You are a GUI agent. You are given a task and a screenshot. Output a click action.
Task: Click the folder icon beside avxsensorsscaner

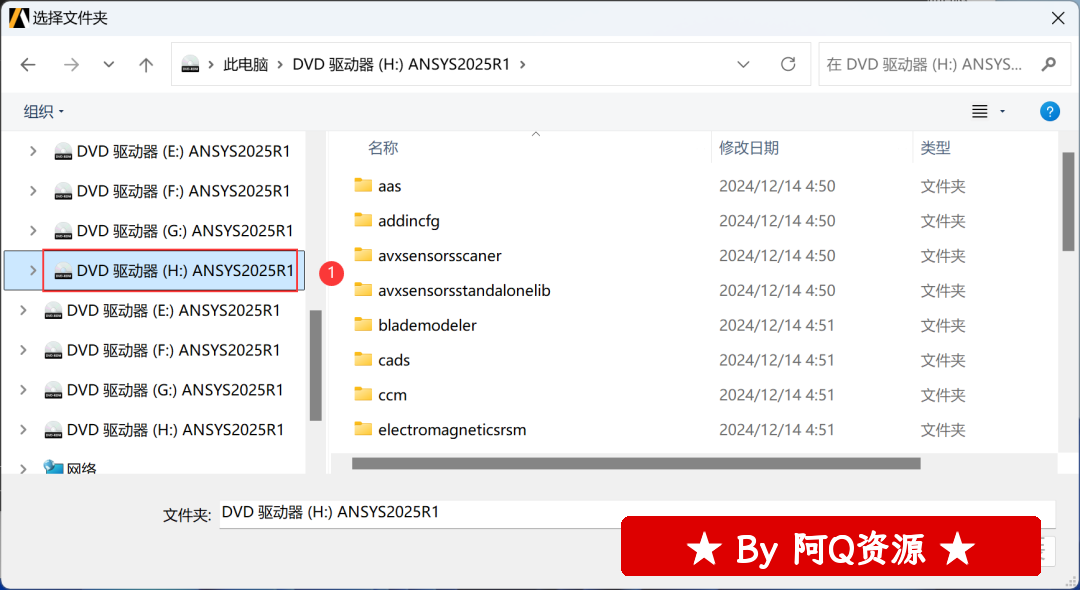363,255
